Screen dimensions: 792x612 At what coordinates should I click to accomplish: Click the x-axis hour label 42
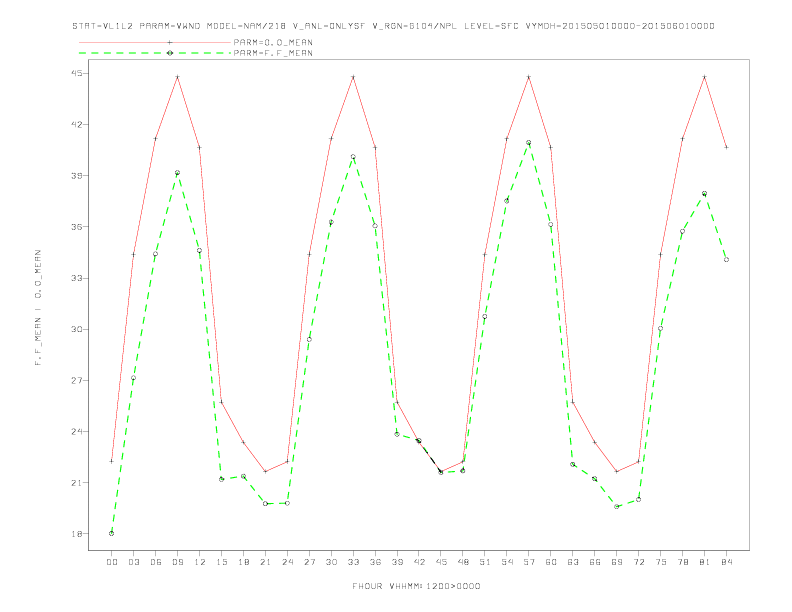(x=419, y=562)
